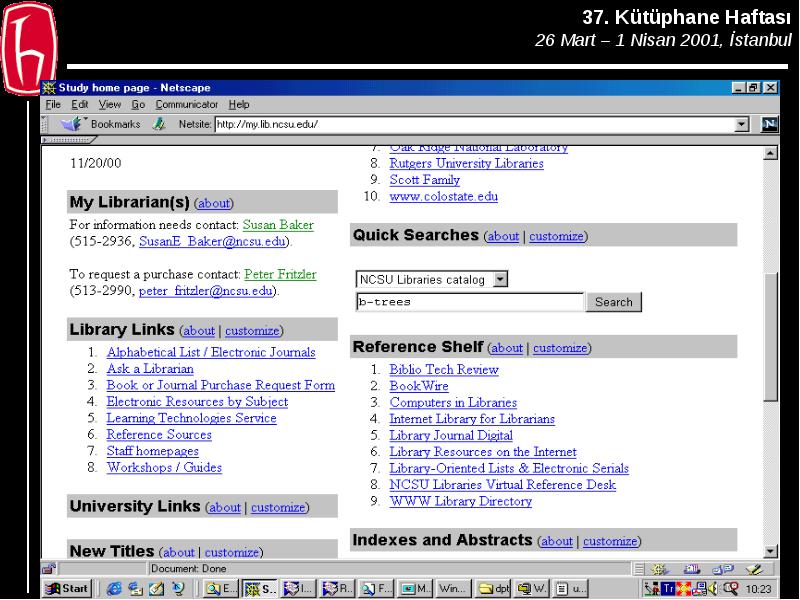Click the Search button
The image size is (800, 600).
[614, 302]
